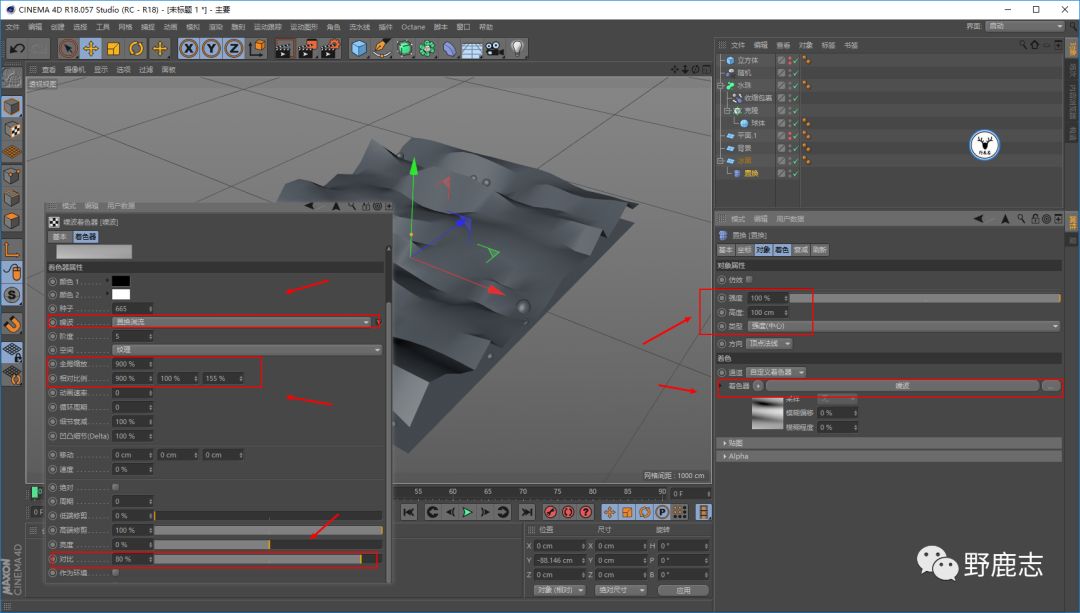Switch to the 着色 tab
Image resolution: width=1080 pixels, height=613 pixels.
[x=781, y=250]
